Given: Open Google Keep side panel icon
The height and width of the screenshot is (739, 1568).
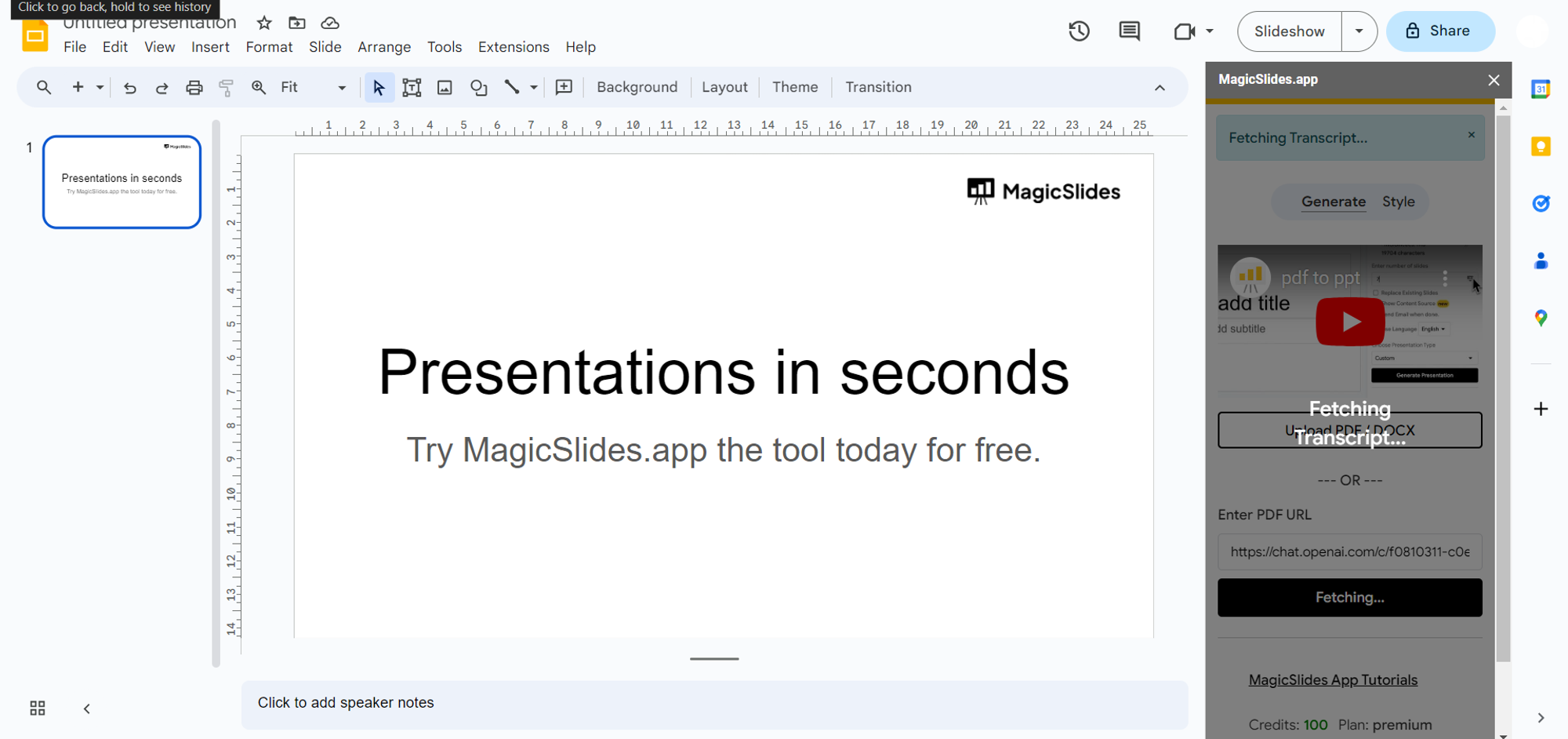Looking at the screenshot, I should pyautogui.click(x=1541, y=147).
